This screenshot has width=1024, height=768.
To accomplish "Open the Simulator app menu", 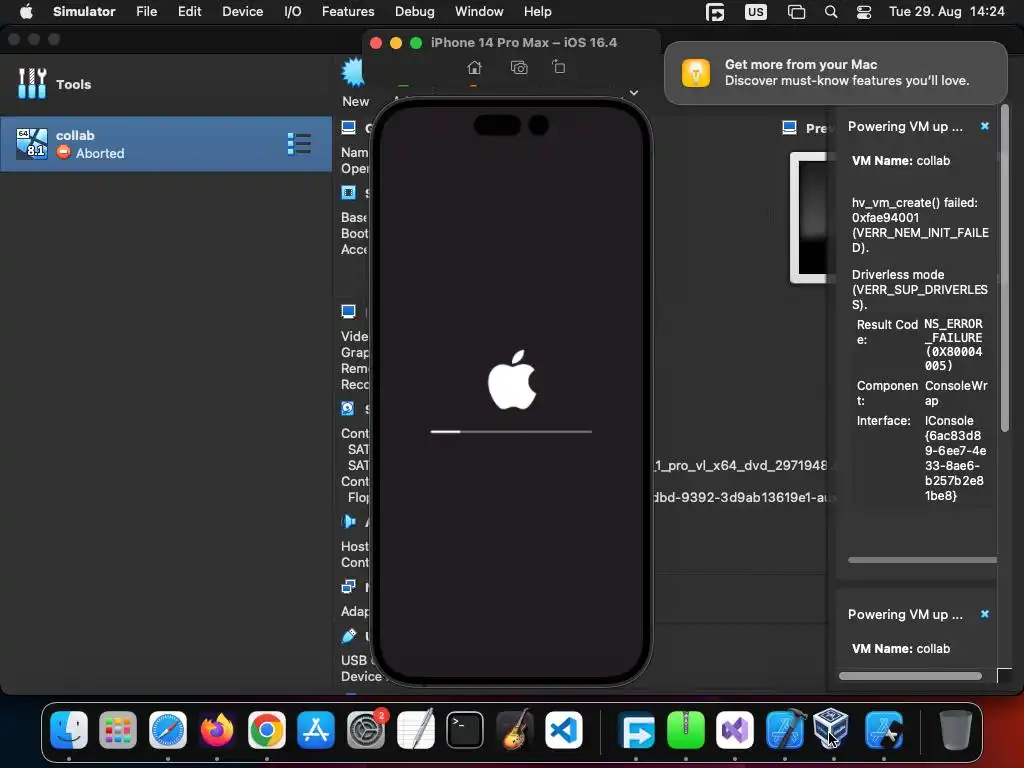I will coord(84,11).
